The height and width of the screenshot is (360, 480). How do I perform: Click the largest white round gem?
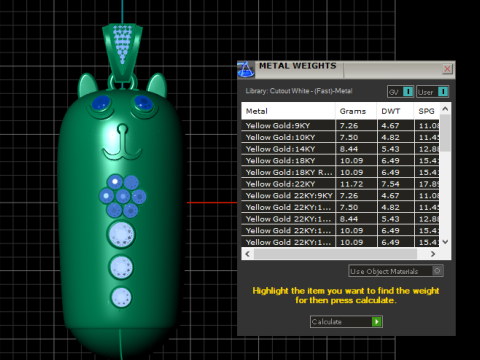121,234
